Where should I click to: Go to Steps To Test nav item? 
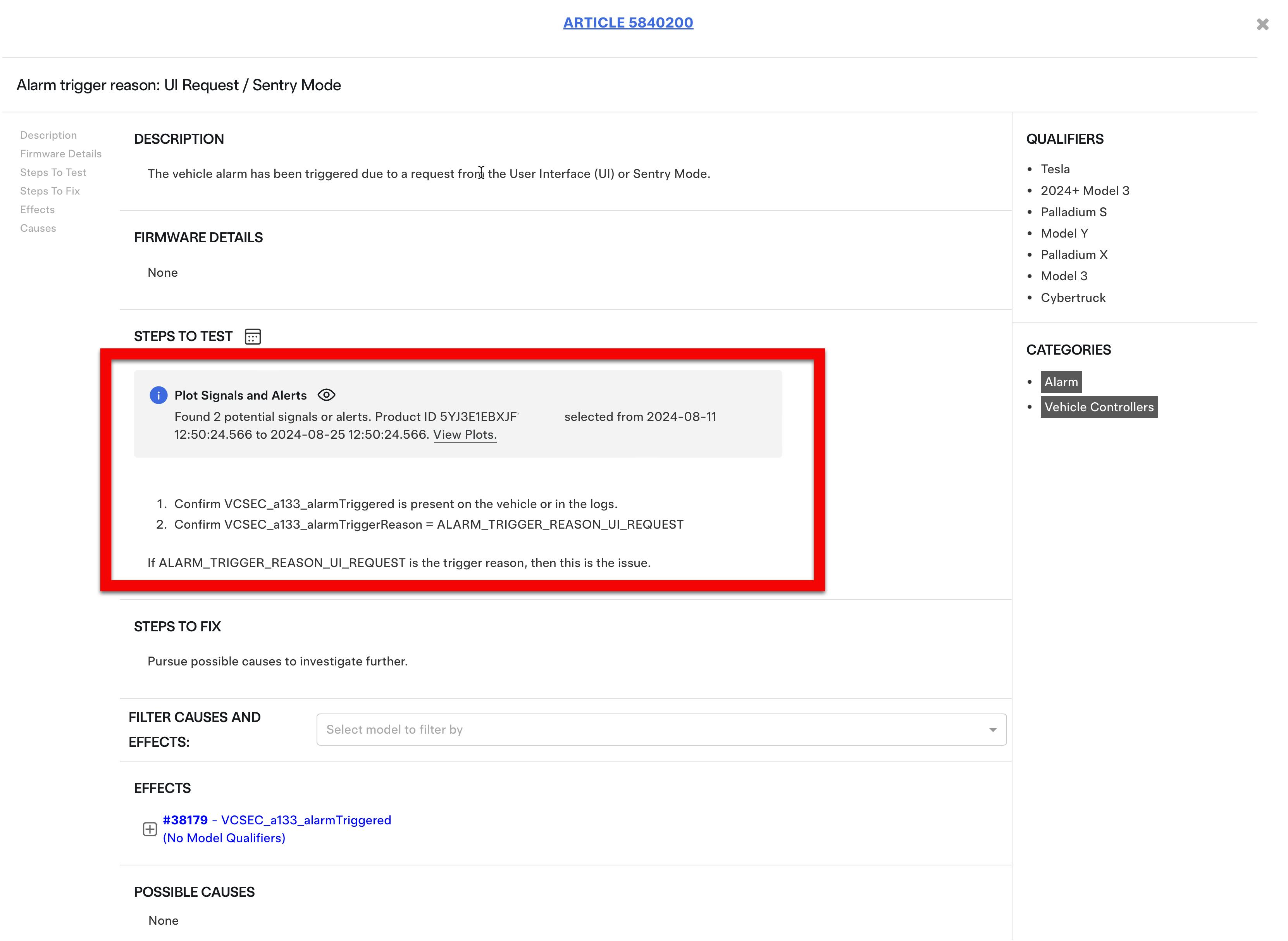click(x=53, y=172)
